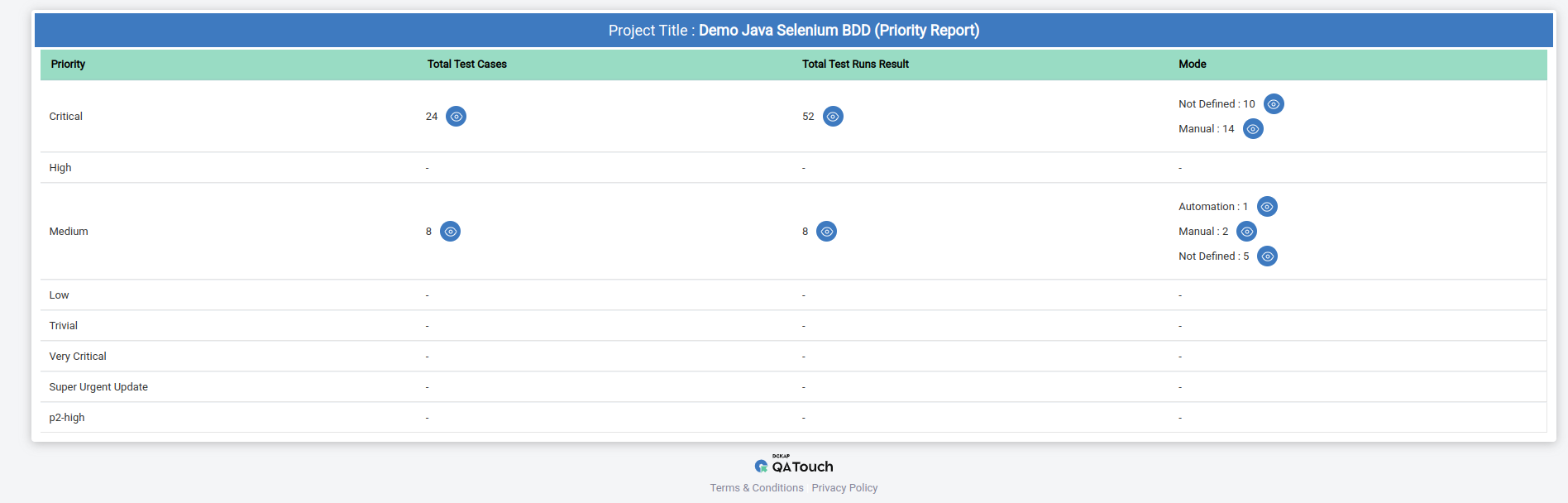Open Medium Automation mode eye icon
The width and height of the screenshot is (1568, 503).
tap(1267, 207)
